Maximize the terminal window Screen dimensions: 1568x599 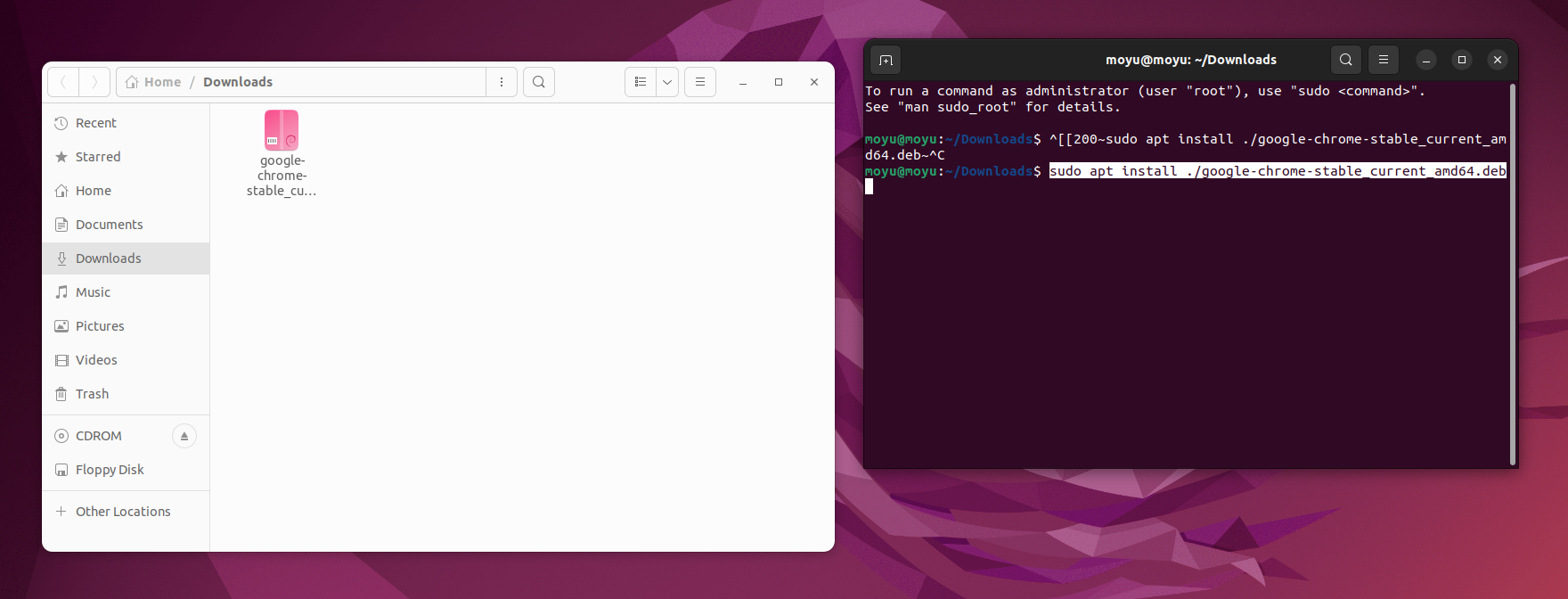pos(1462,60)
